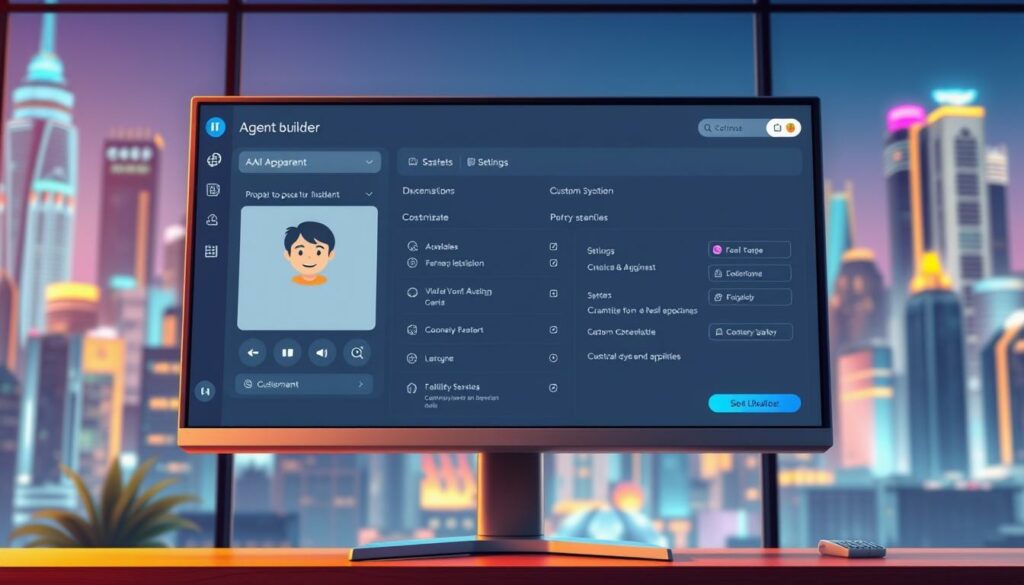Open the AAI Apparent dropdown
This screenshot has width=1024, height=585.
click(309, 162)
